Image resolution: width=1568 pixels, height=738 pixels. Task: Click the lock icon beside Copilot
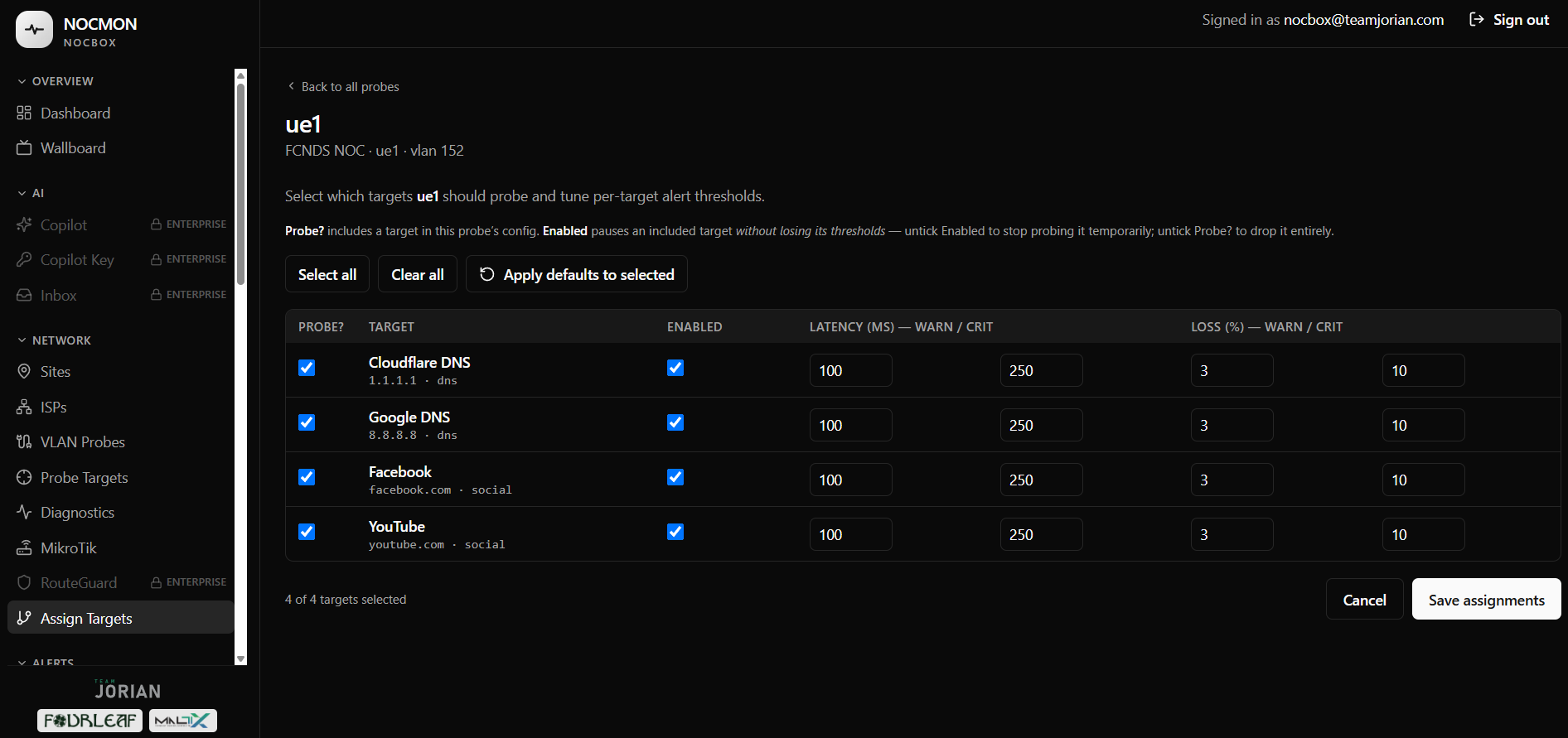coord(156,224)
